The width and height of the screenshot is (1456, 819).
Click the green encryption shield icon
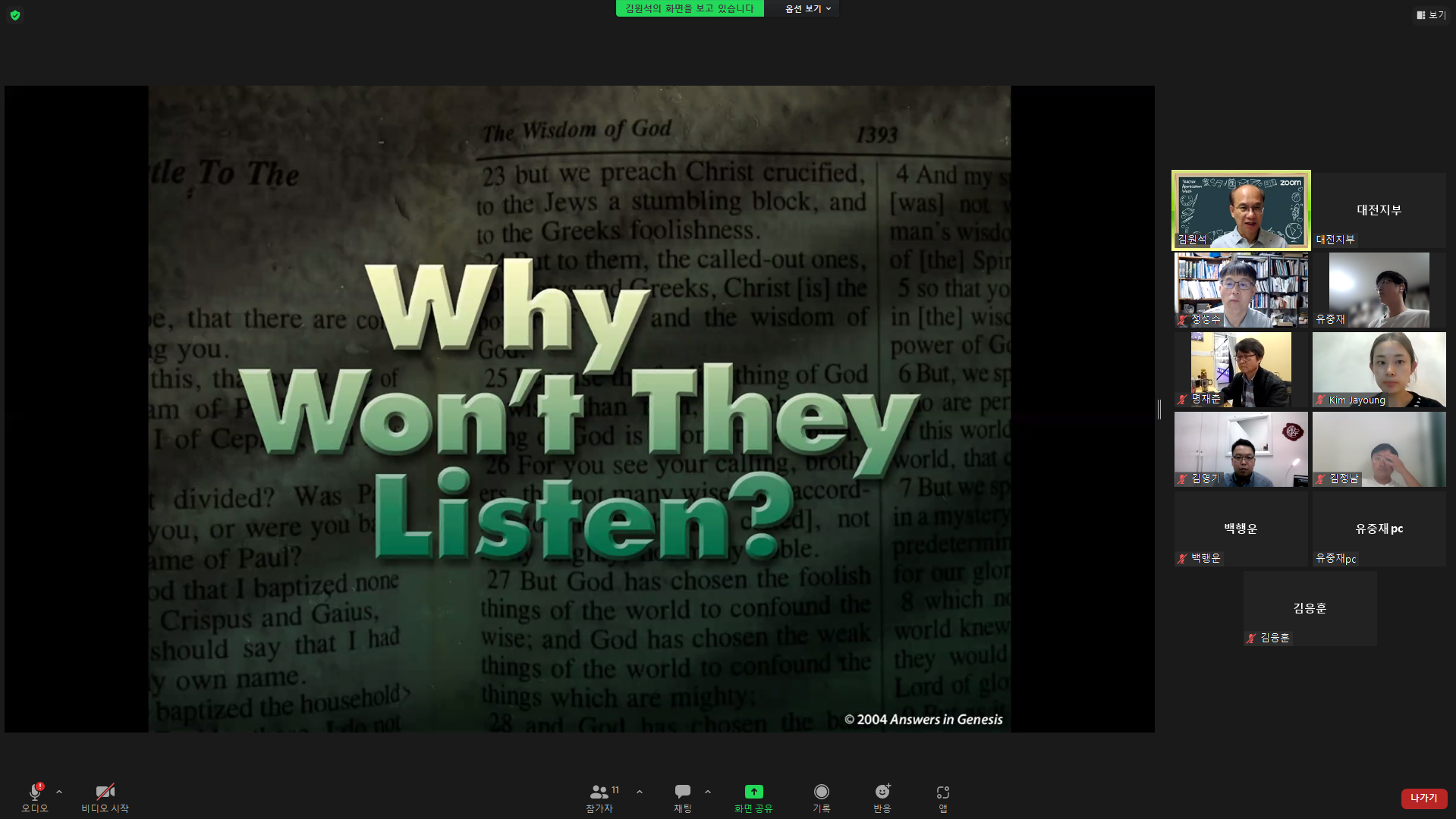tap(15, 15)
